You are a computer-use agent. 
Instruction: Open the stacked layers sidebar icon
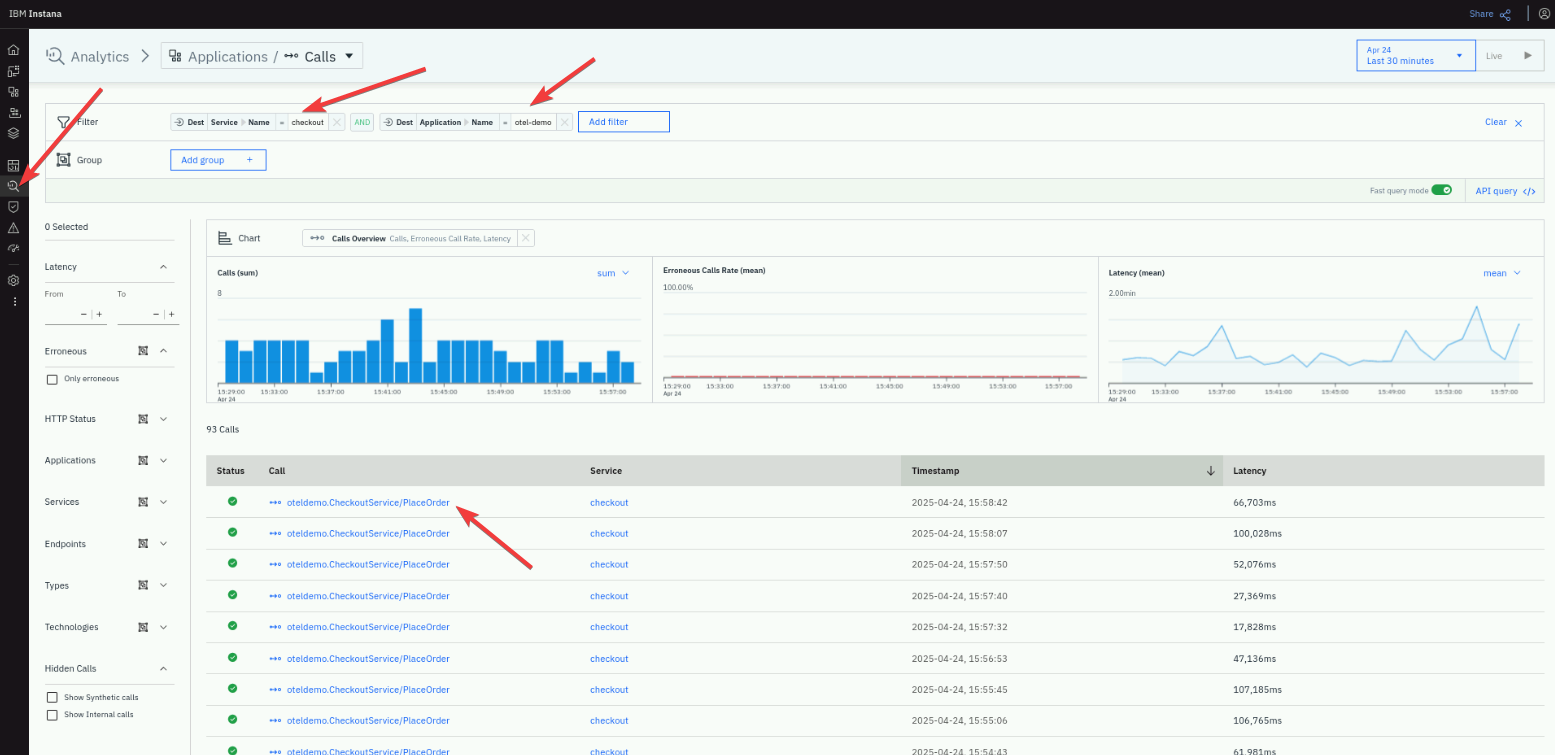[x=14, y=133]
